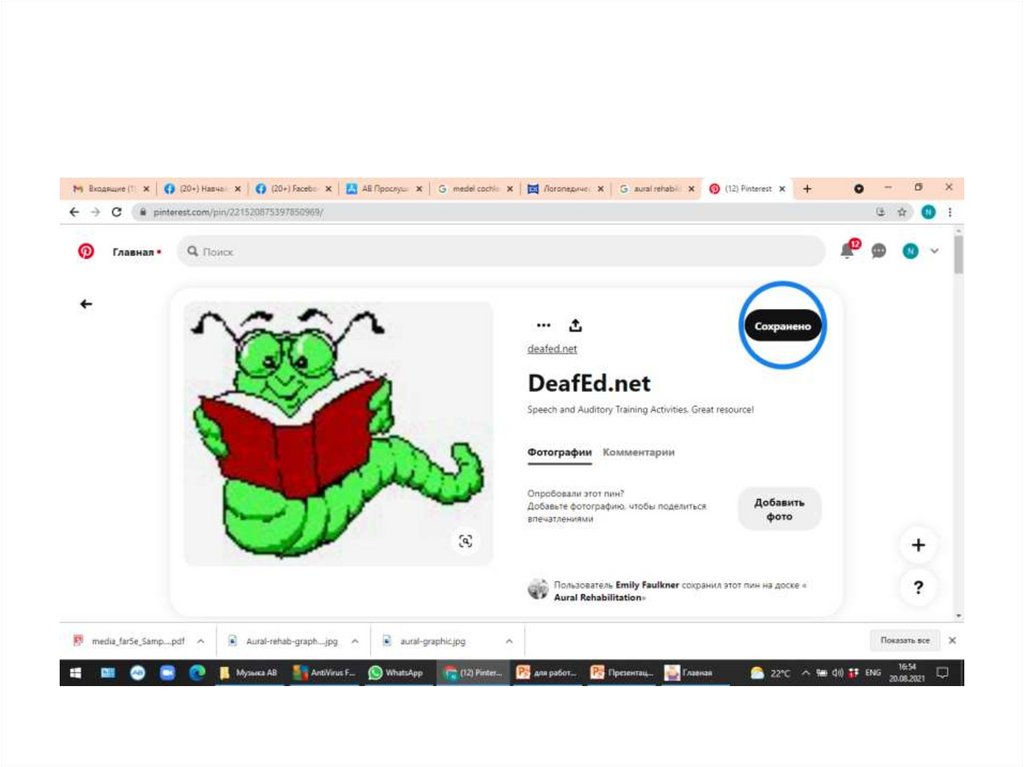Screen dimensions: 1024x767
Task: Click the plus create button
Action: pos(918,545)
